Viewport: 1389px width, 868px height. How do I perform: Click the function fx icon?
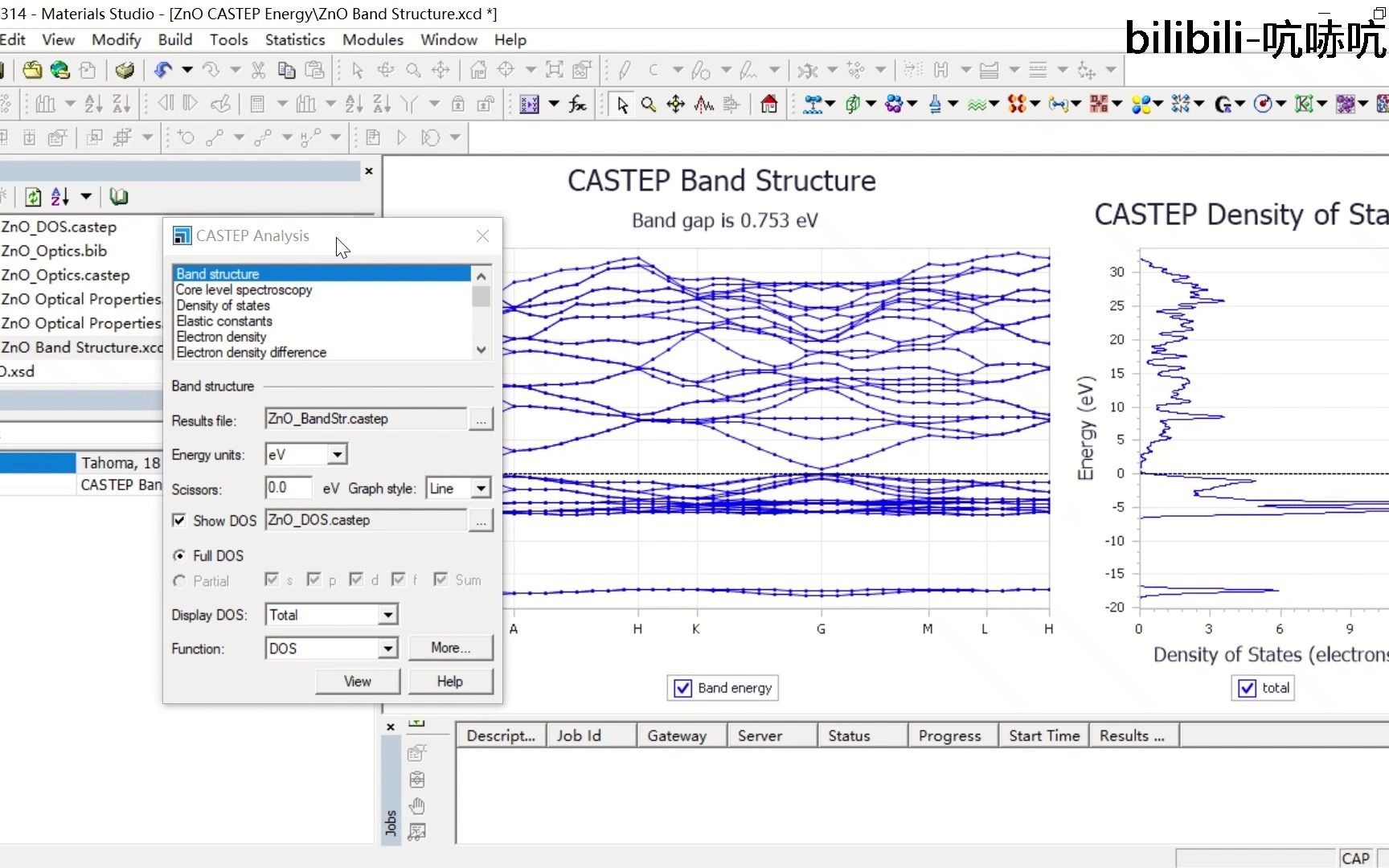[578, 104]
